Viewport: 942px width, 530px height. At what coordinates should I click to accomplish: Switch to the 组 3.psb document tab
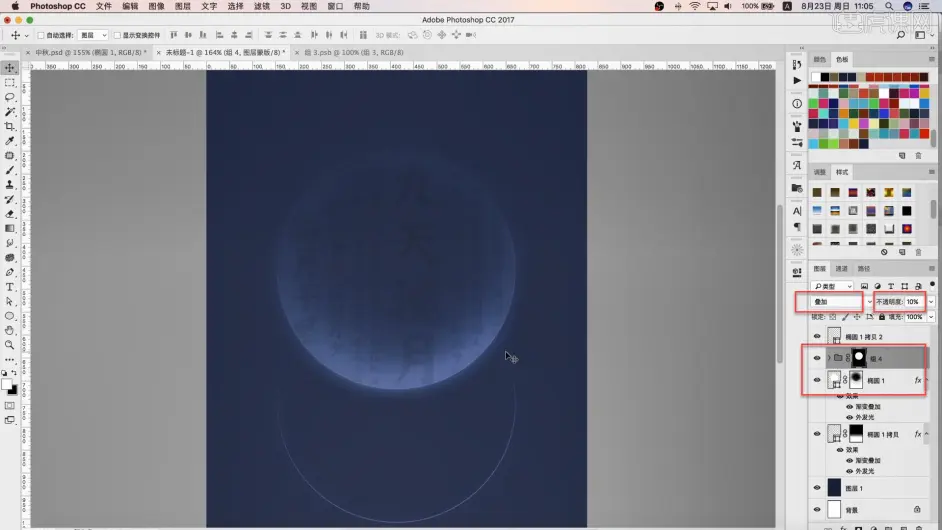tap(354, 52)
